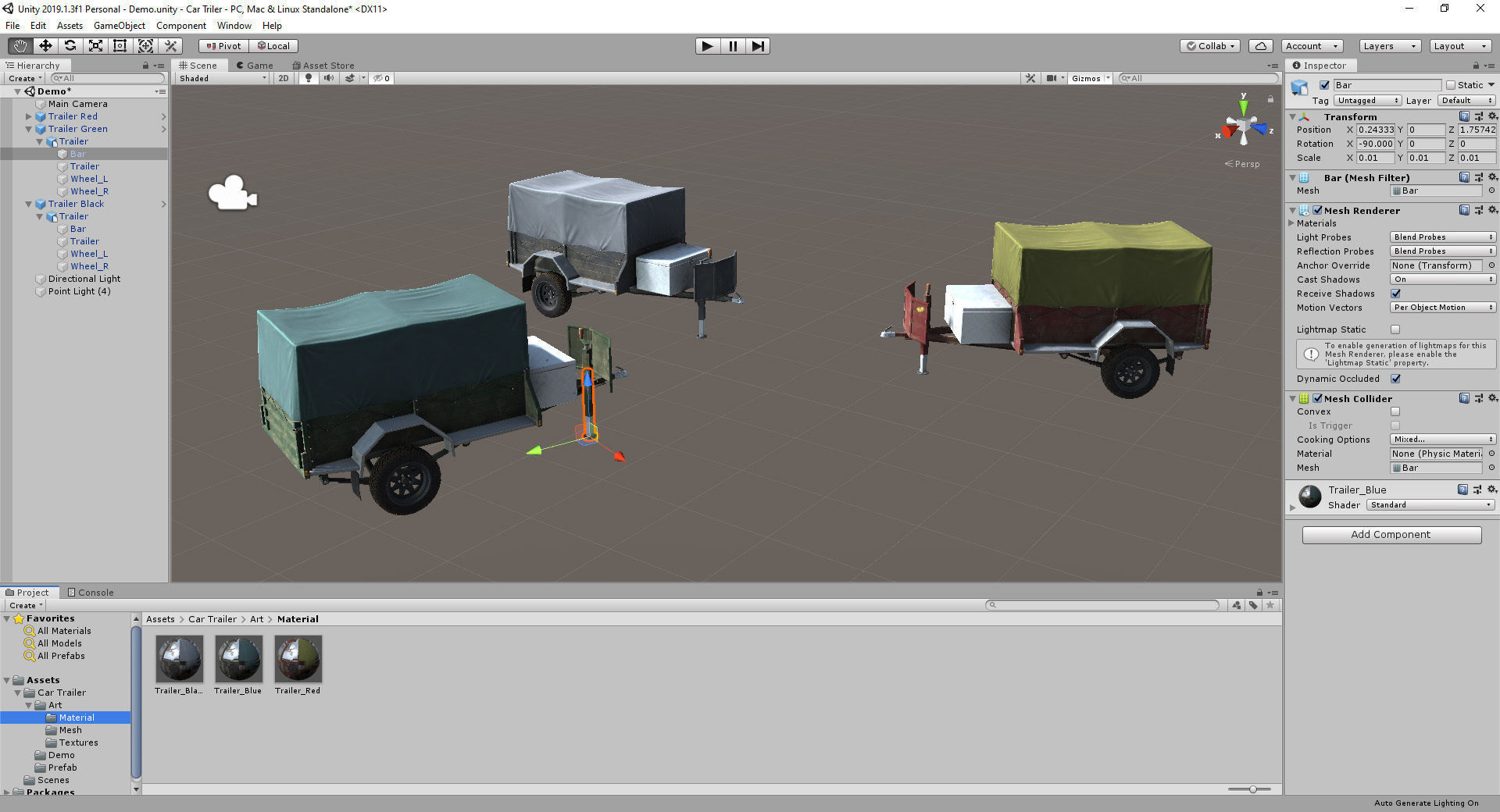Toggle the Bar object active checkbox
The image size is (1500, 812).
pos(1324,85)
